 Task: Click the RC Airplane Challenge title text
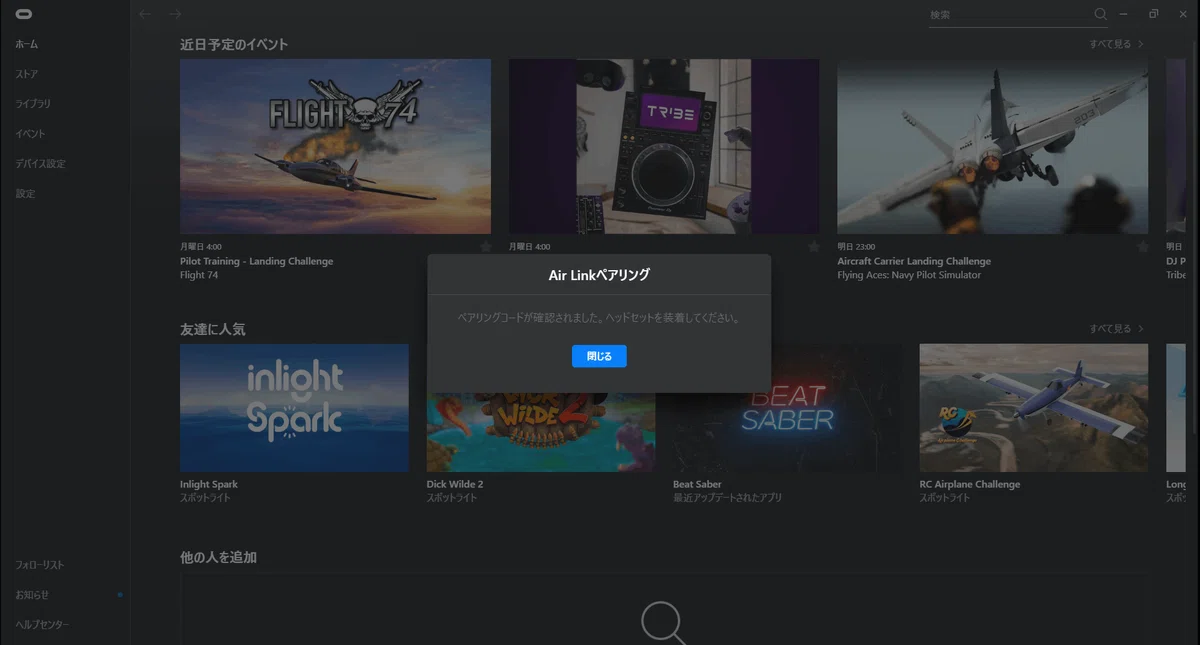[970, 484]
